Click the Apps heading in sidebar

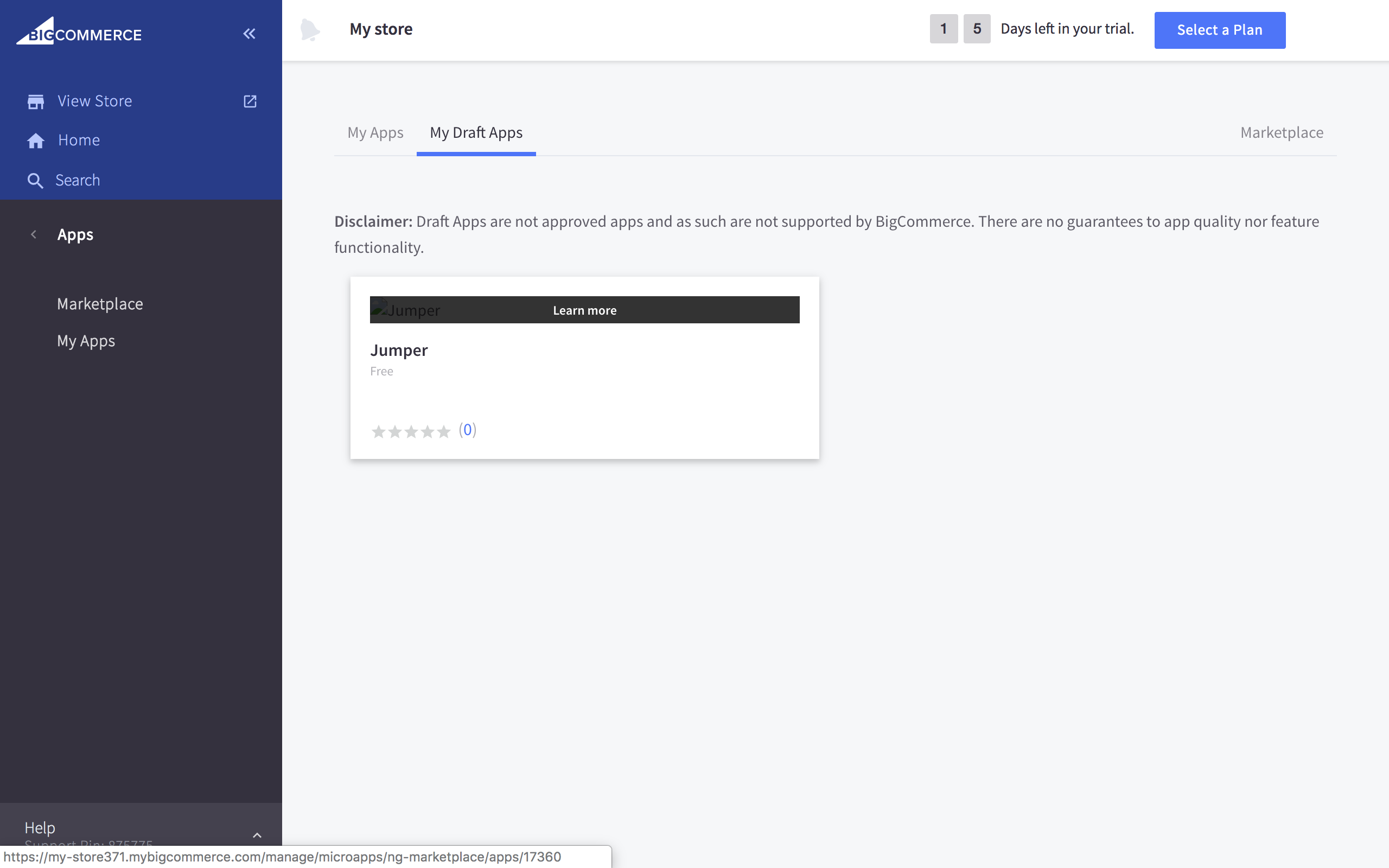click(75, 235)
